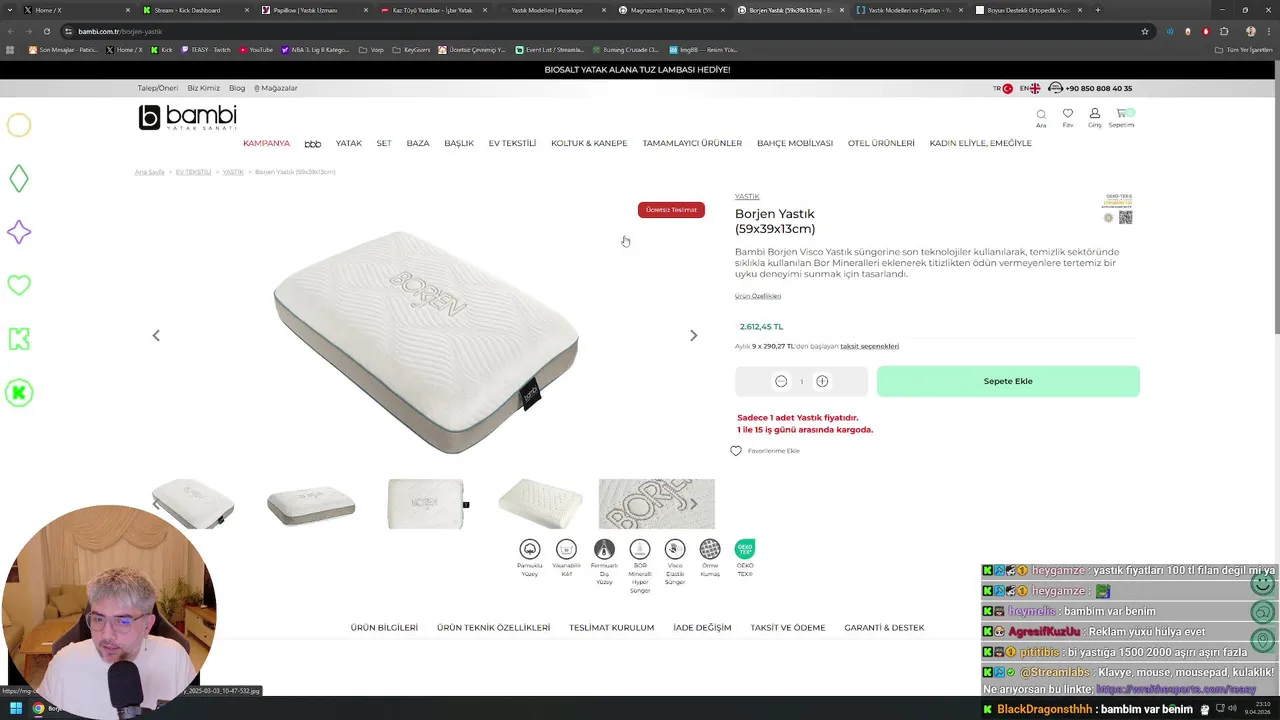Open the EV TEKSTİLİ menu
This screenshot has width=1280, height=720.
pyautogui.click(x=512, y=143)
